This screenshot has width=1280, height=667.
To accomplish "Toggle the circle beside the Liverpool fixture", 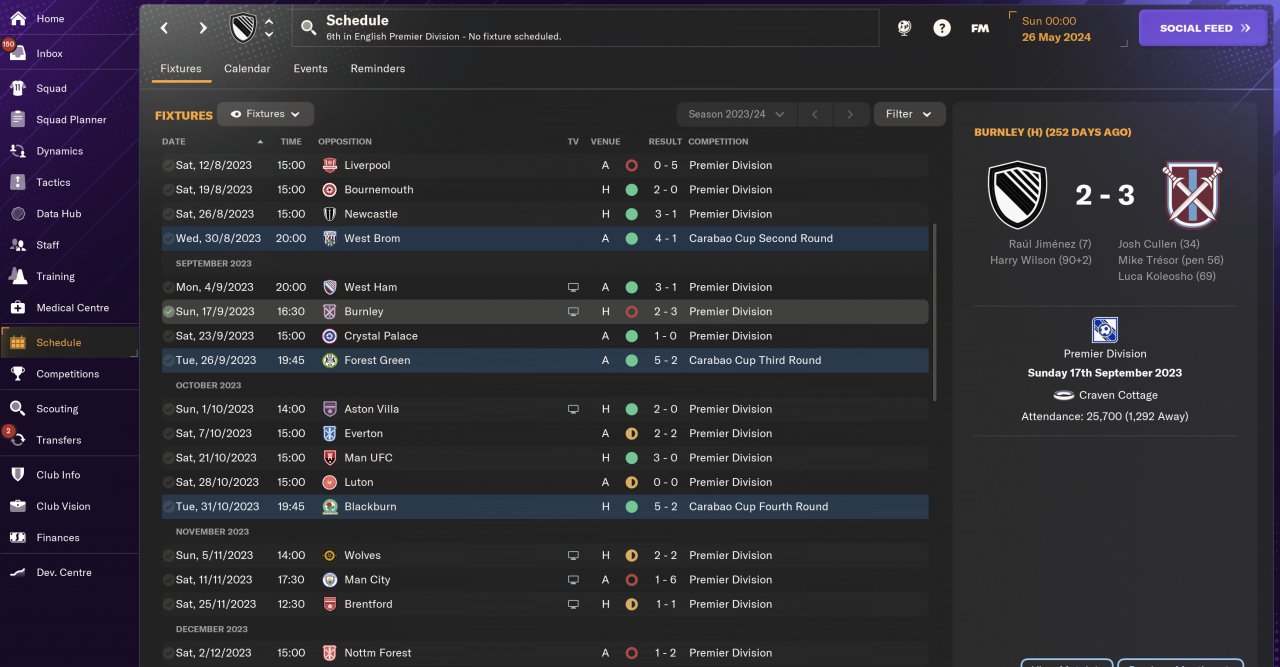I will click(168, 165).
